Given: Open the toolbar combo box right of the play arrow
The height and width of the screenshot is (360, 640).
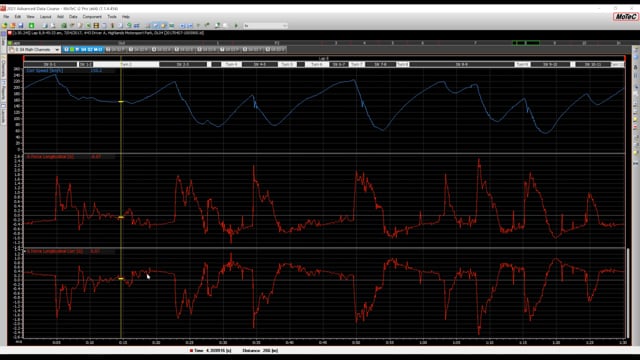Looking at the screenshot, I should point(266,26).
